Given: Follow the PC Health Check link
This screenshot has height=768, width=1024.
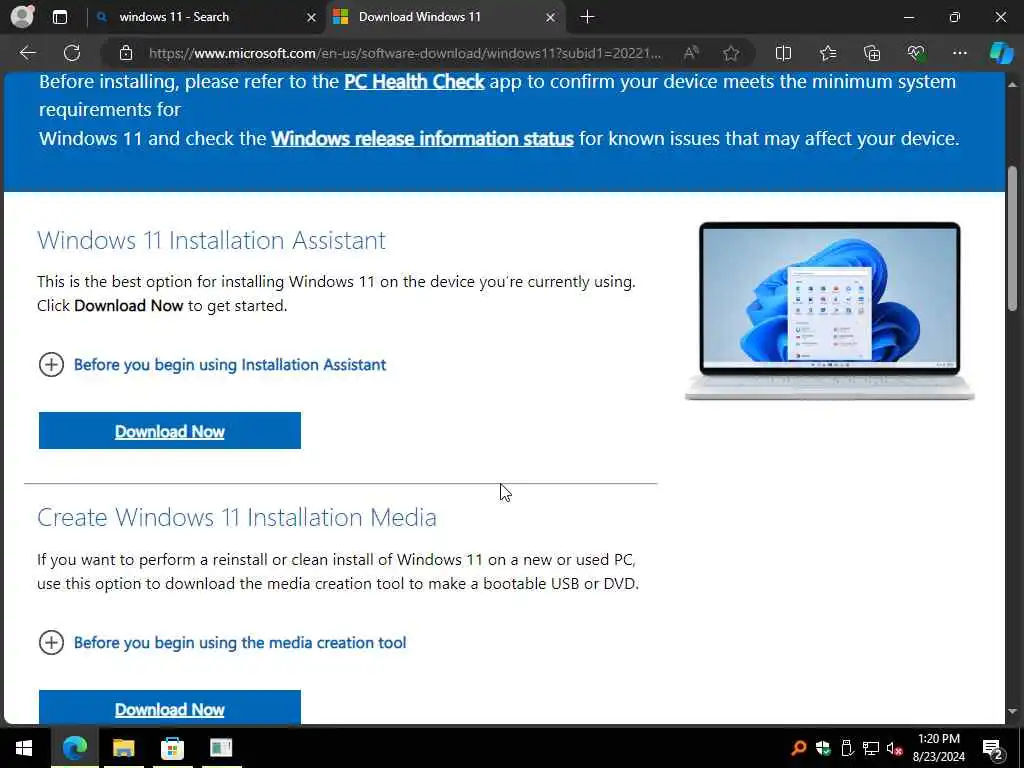Looking at the screenshot, I should [x=414, y=82].
